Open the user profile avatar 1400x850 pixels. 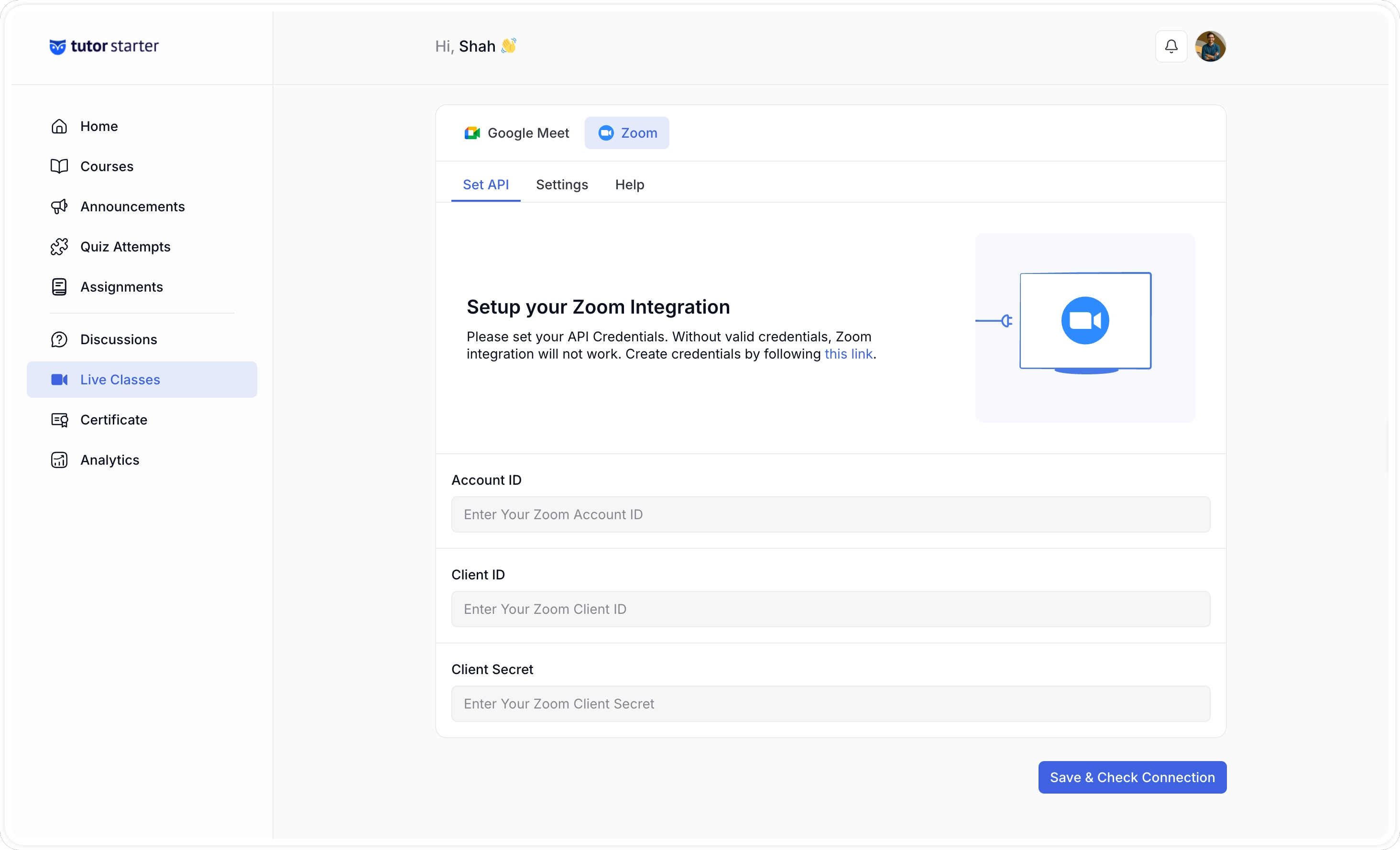click(x=1210, y=46)
